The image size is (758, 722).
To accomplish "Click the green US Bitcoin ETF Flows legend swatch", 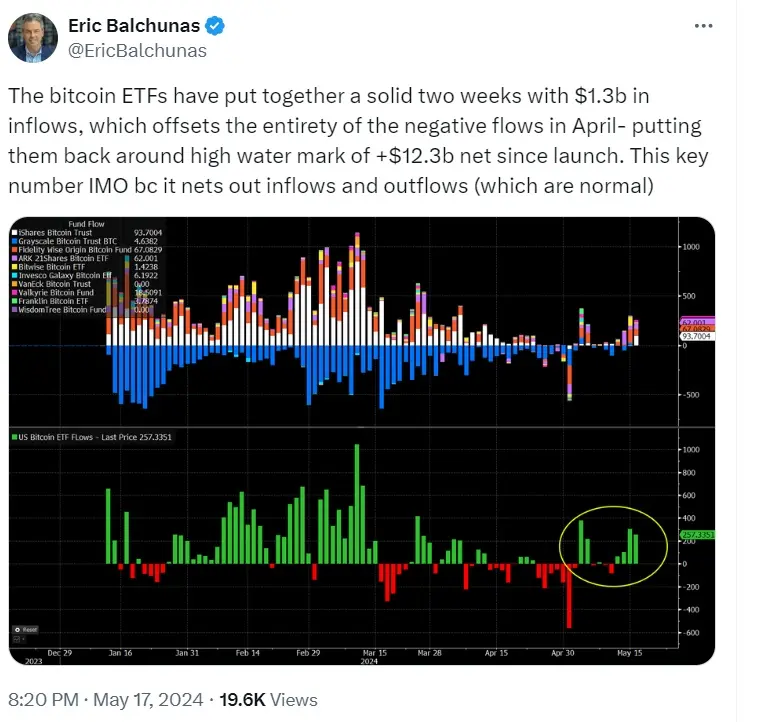I will tap(16, 438).
